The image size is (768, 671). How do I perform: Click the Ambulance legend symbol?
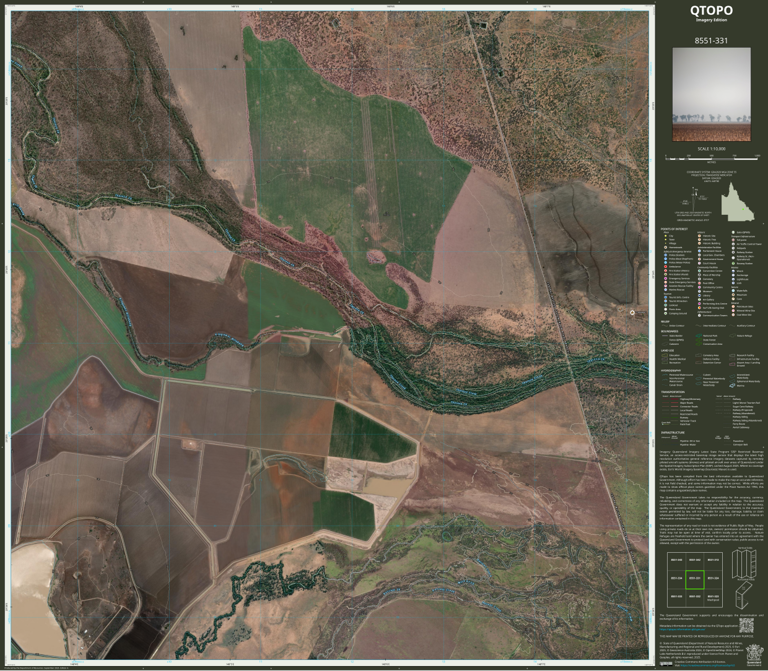(666, 266)
